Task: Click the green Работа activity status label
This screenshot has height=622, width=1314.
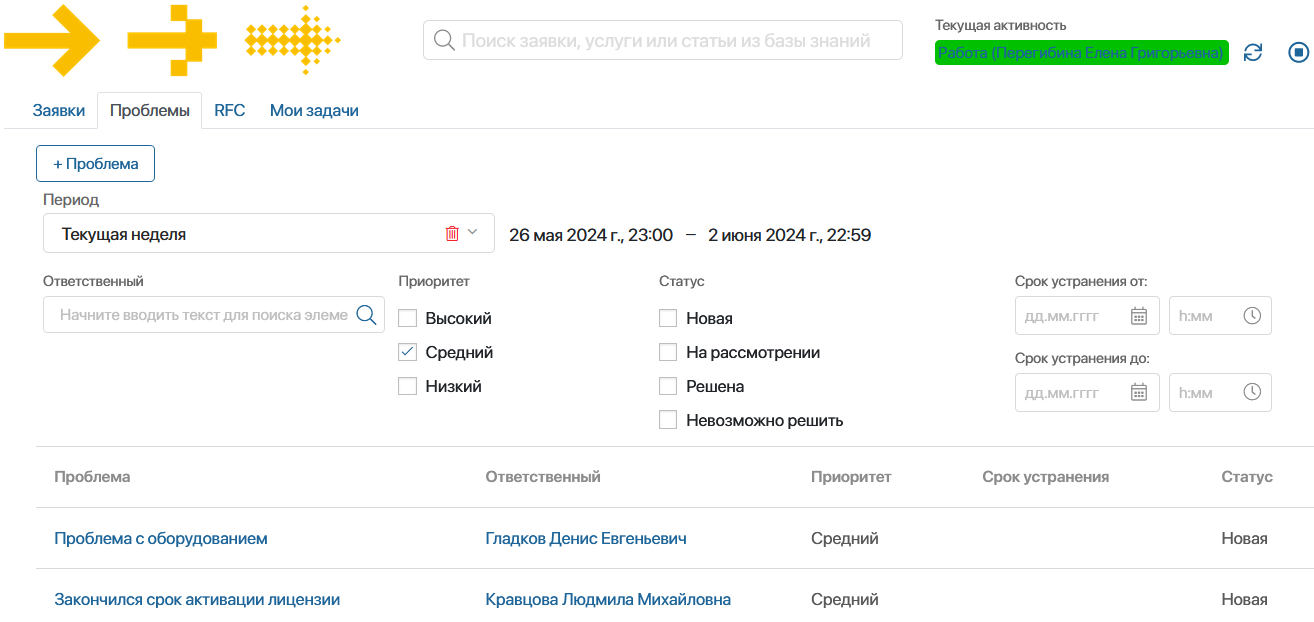Action: 1081,53
